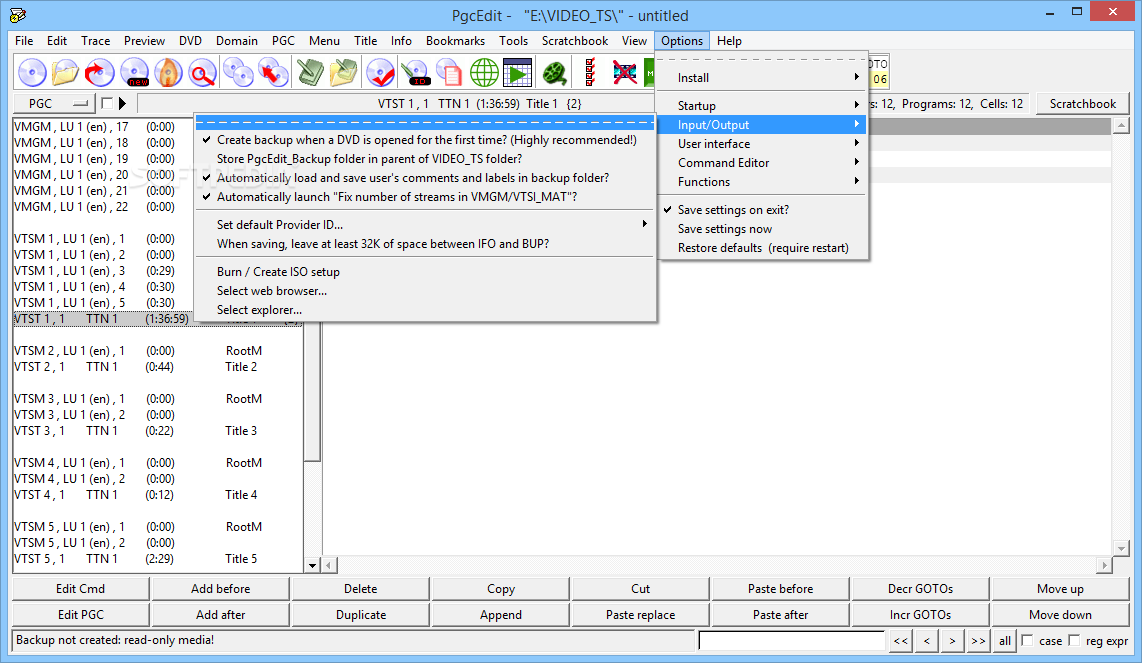The image size is (1142, 663).
Task: Click the Scratchbook button
Action: click(x=1082, y=103)
